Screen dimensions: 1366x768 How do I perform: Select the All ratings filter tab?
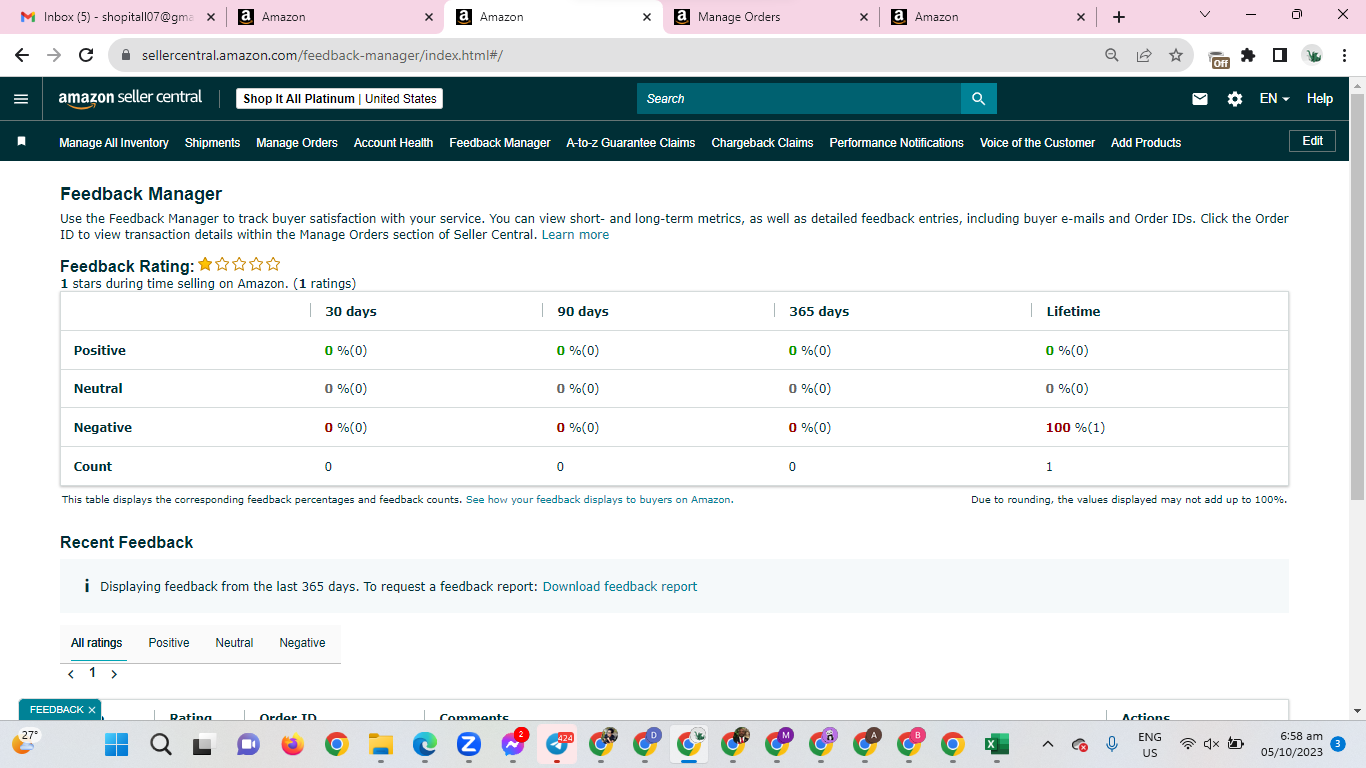click(x=97, y=643)
